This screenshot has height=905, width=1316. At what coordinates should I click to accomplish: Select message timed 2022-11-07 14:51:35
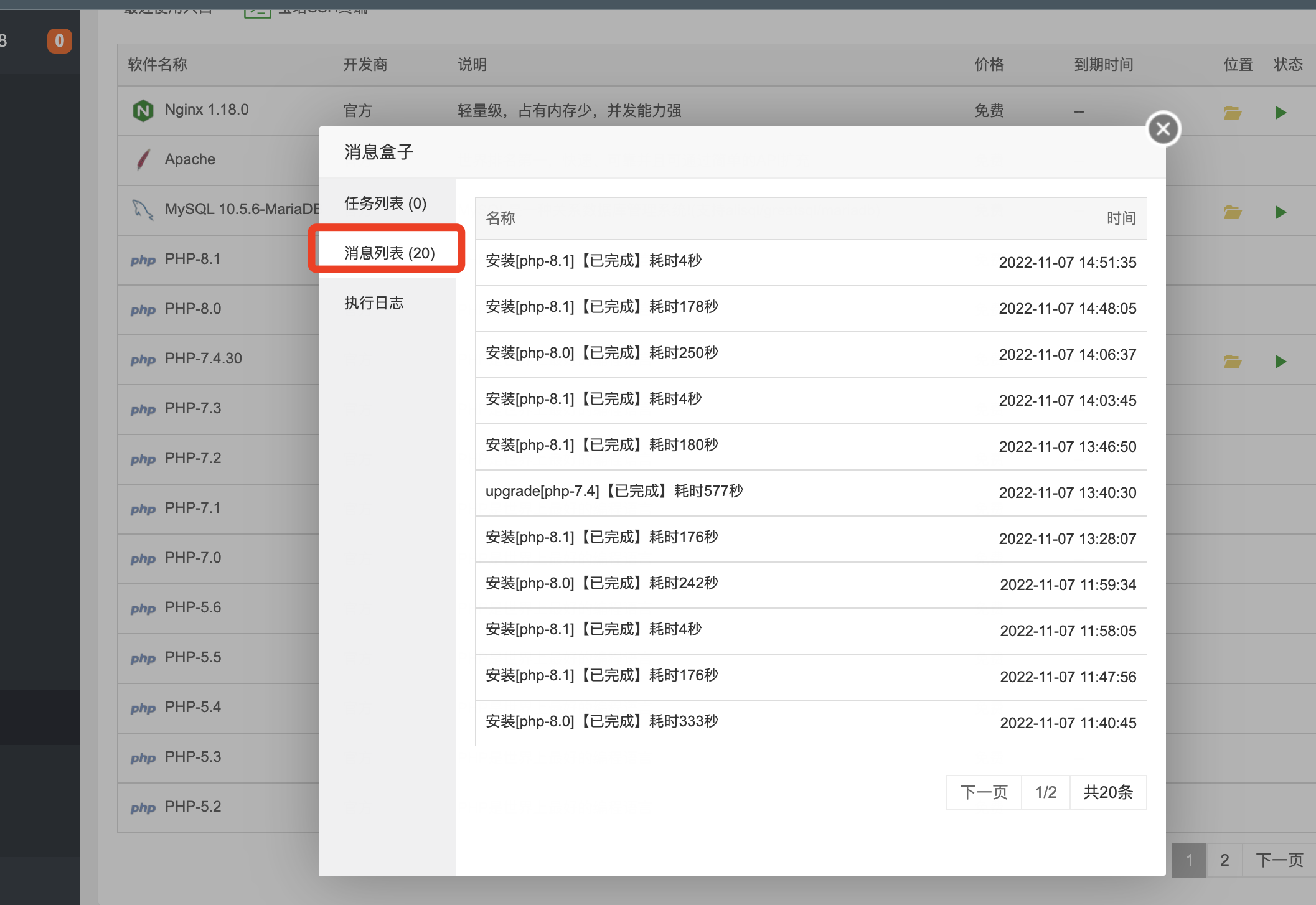click(x=811, y=263)
